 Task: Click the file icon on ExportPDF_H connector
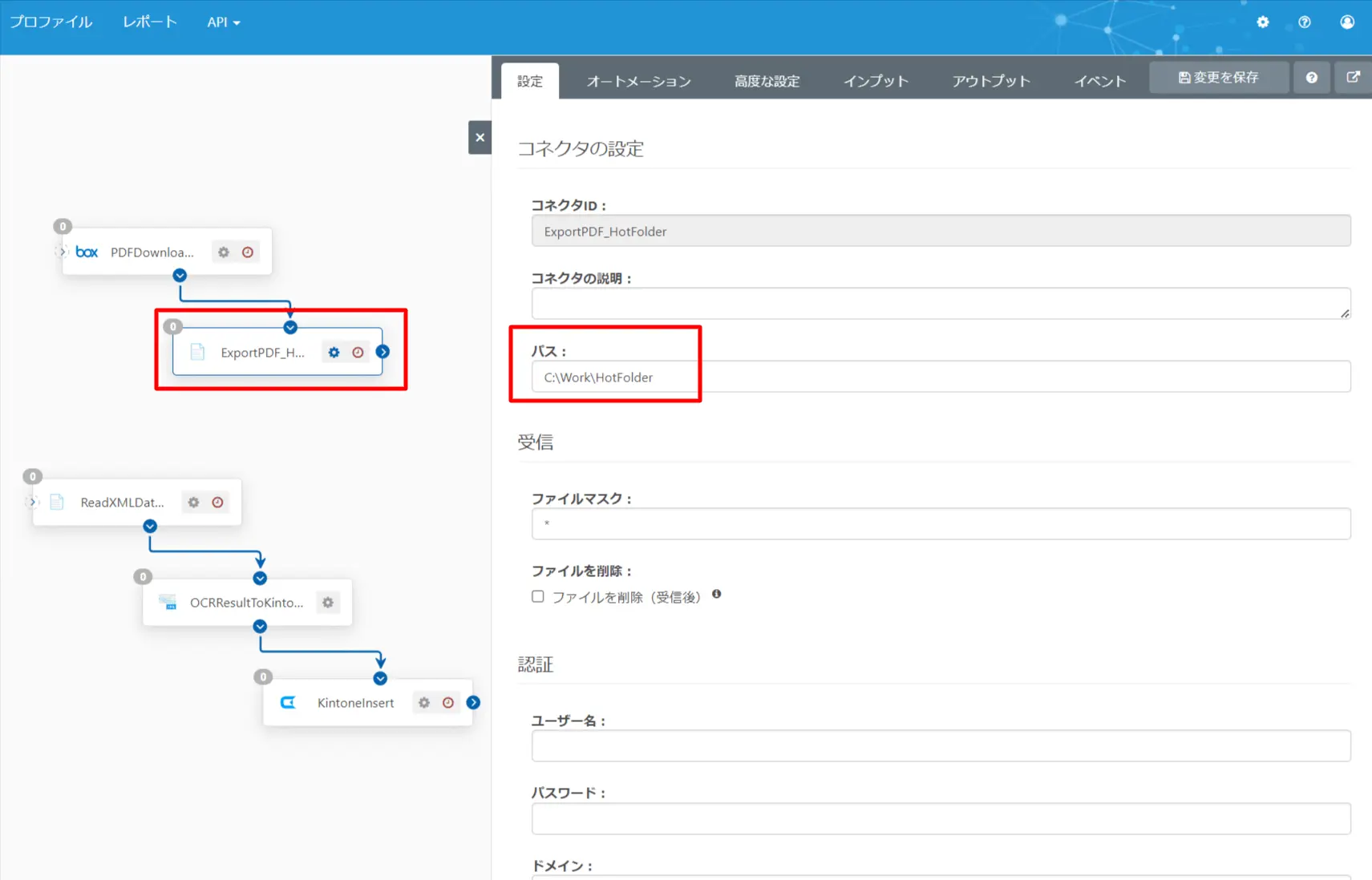(197, 352)
